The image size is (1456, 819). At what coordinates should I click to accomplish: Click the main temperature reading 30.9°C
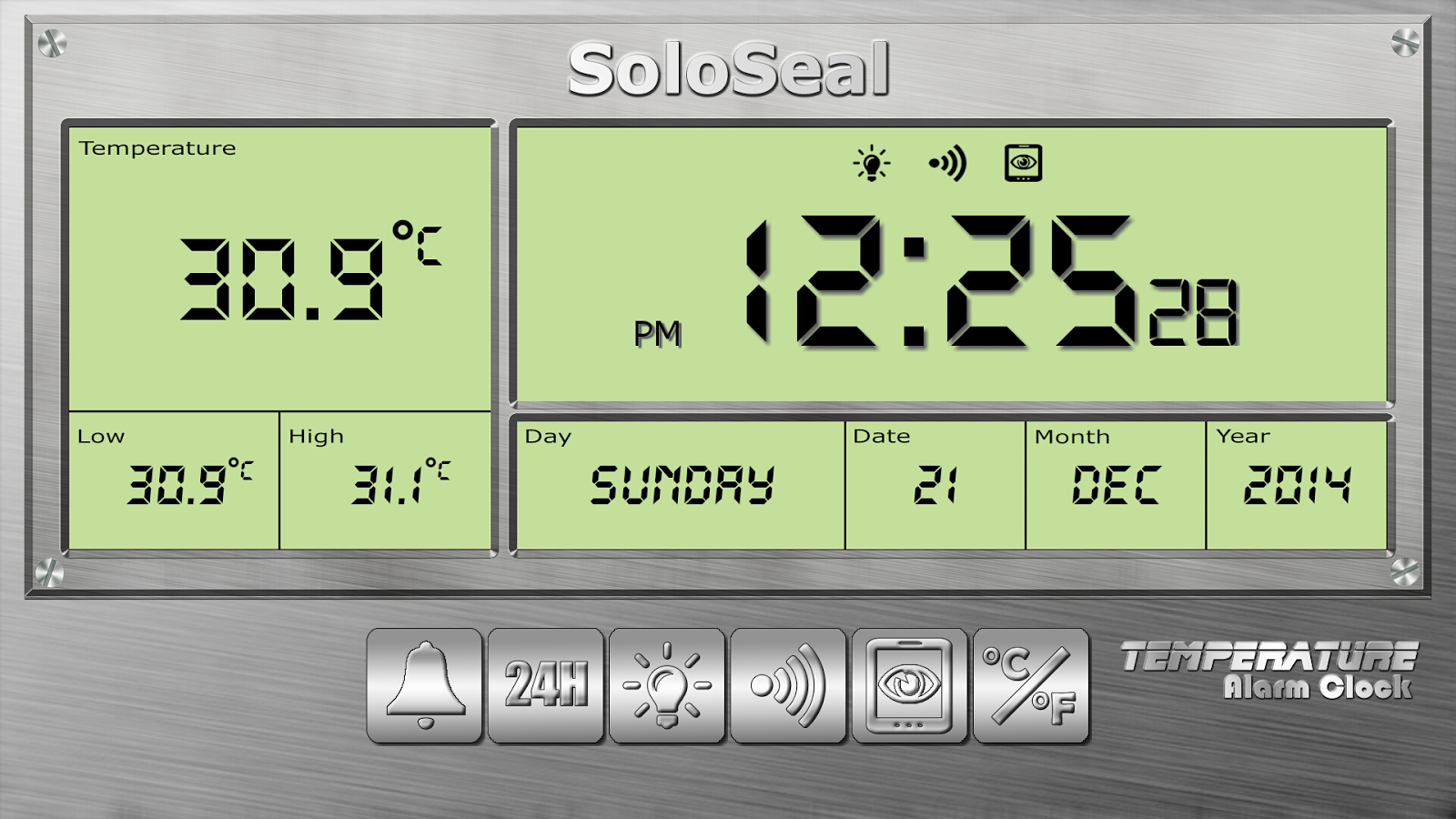(x=310, y=270)
